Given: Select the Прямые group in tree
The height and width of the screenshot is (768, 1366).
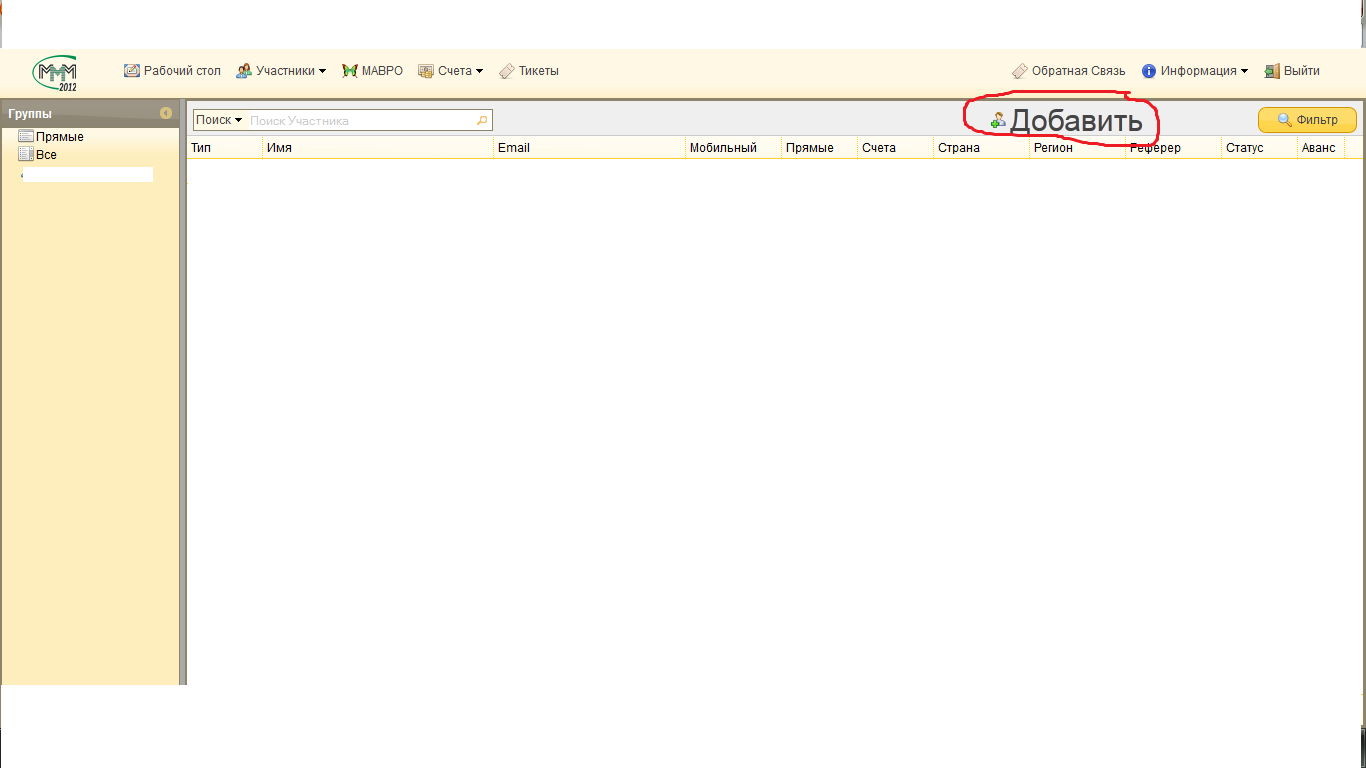Looking at the screenshot, I should 59,137.
